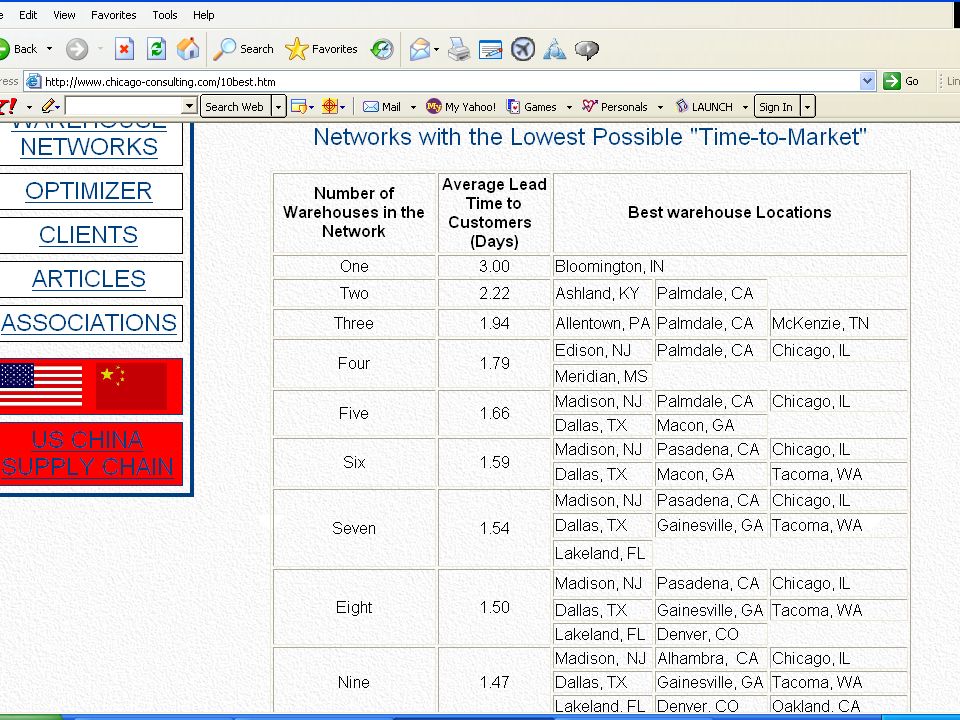The width and height of the screenshot is (960, 720).
Task: Open the ARTICLES sidebar link
Action: pyautogui.click(x=89, y=279)
